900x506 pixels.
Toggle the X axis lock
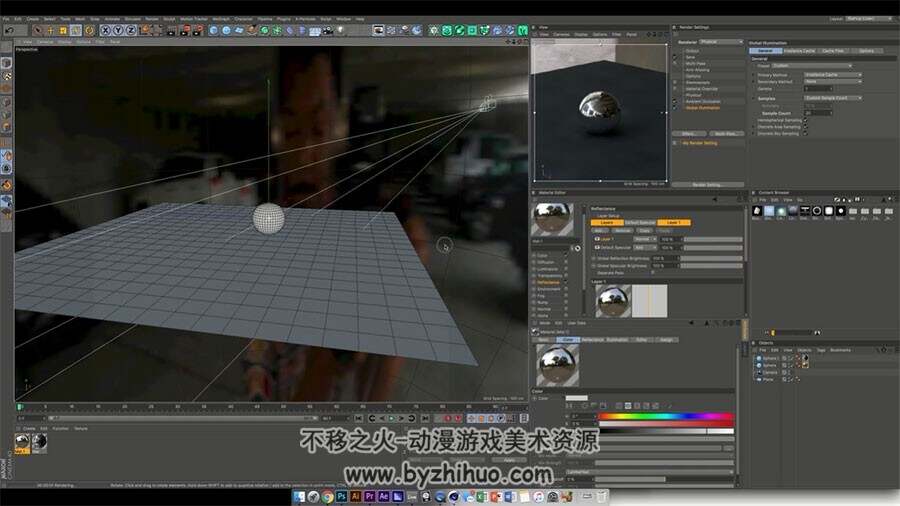pos(105,30)
